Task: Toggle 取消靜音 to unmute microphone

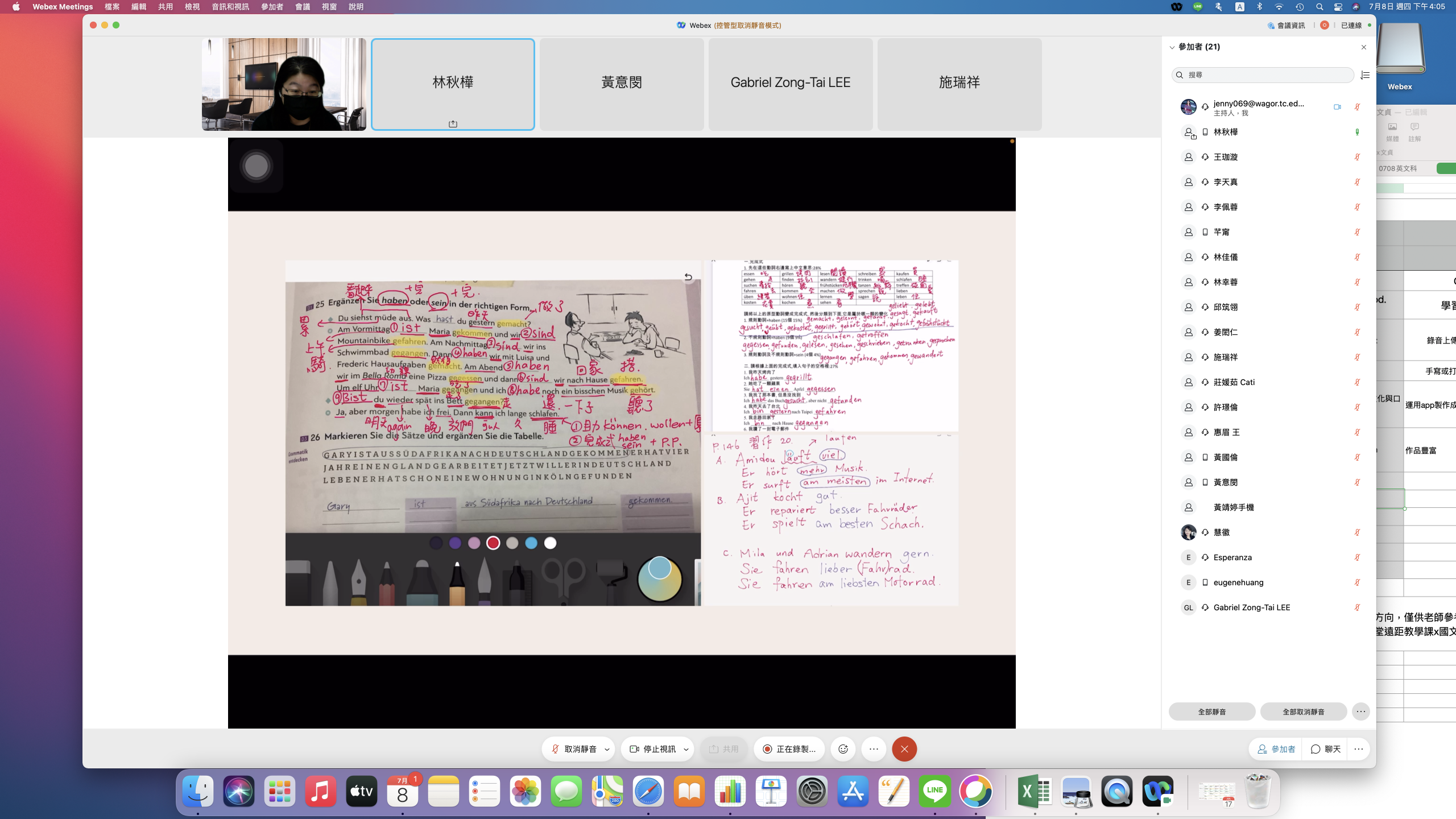Action: [x=573, y=749]
